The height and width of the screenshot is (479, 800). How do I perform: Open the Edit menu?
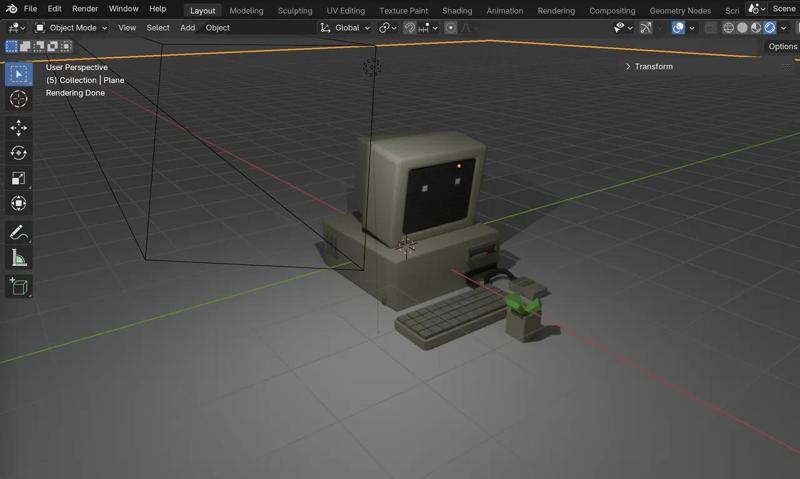click(55, 9)
